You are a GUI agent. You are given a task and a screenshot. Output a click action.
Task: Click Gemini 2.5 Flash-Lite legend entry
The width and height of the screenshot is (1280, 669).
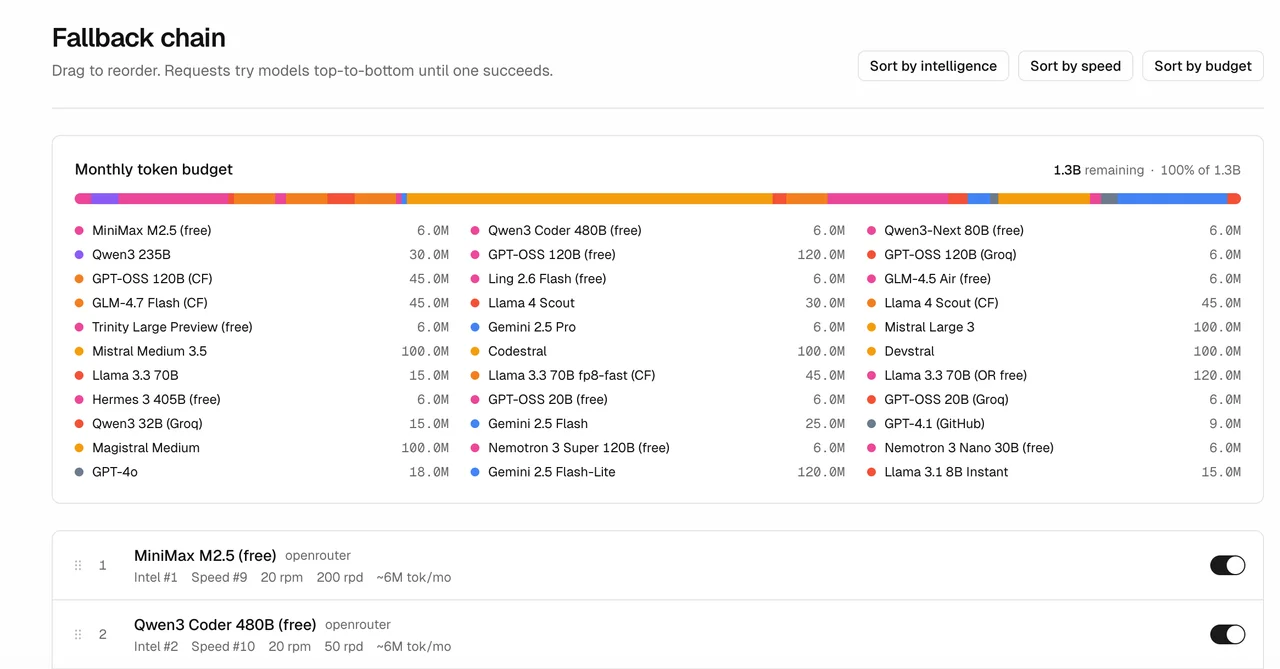coord(552,472)
